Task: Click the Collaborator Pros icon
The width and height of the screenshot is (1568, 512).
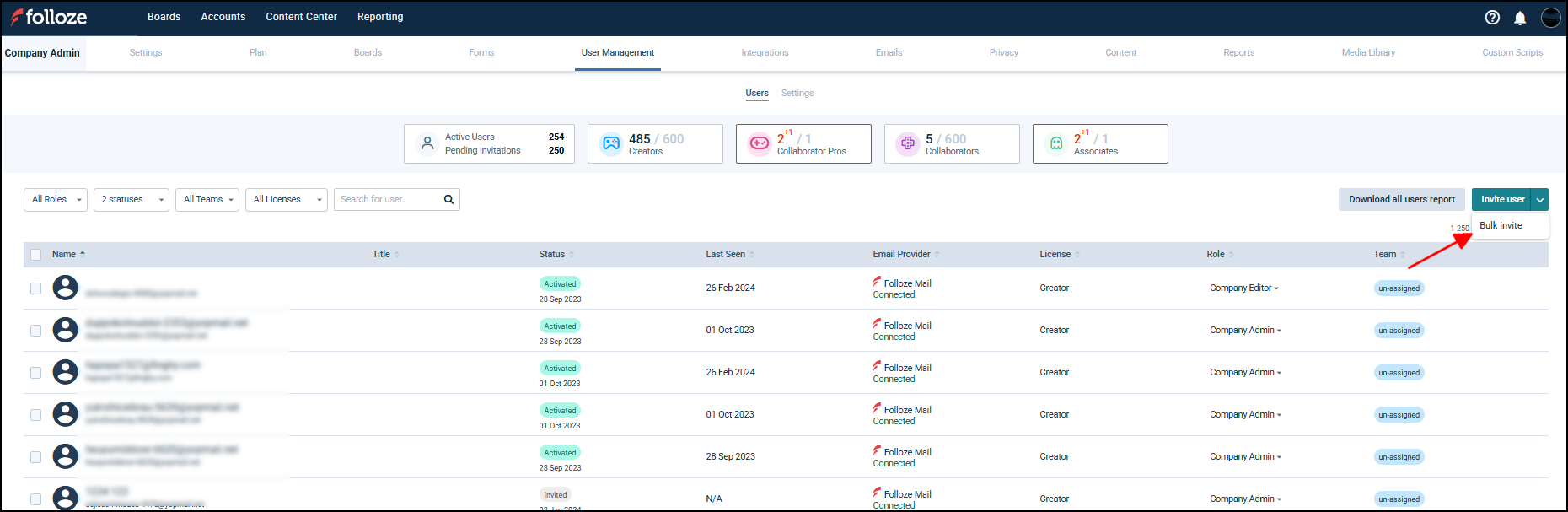Action: click(760, 143)
